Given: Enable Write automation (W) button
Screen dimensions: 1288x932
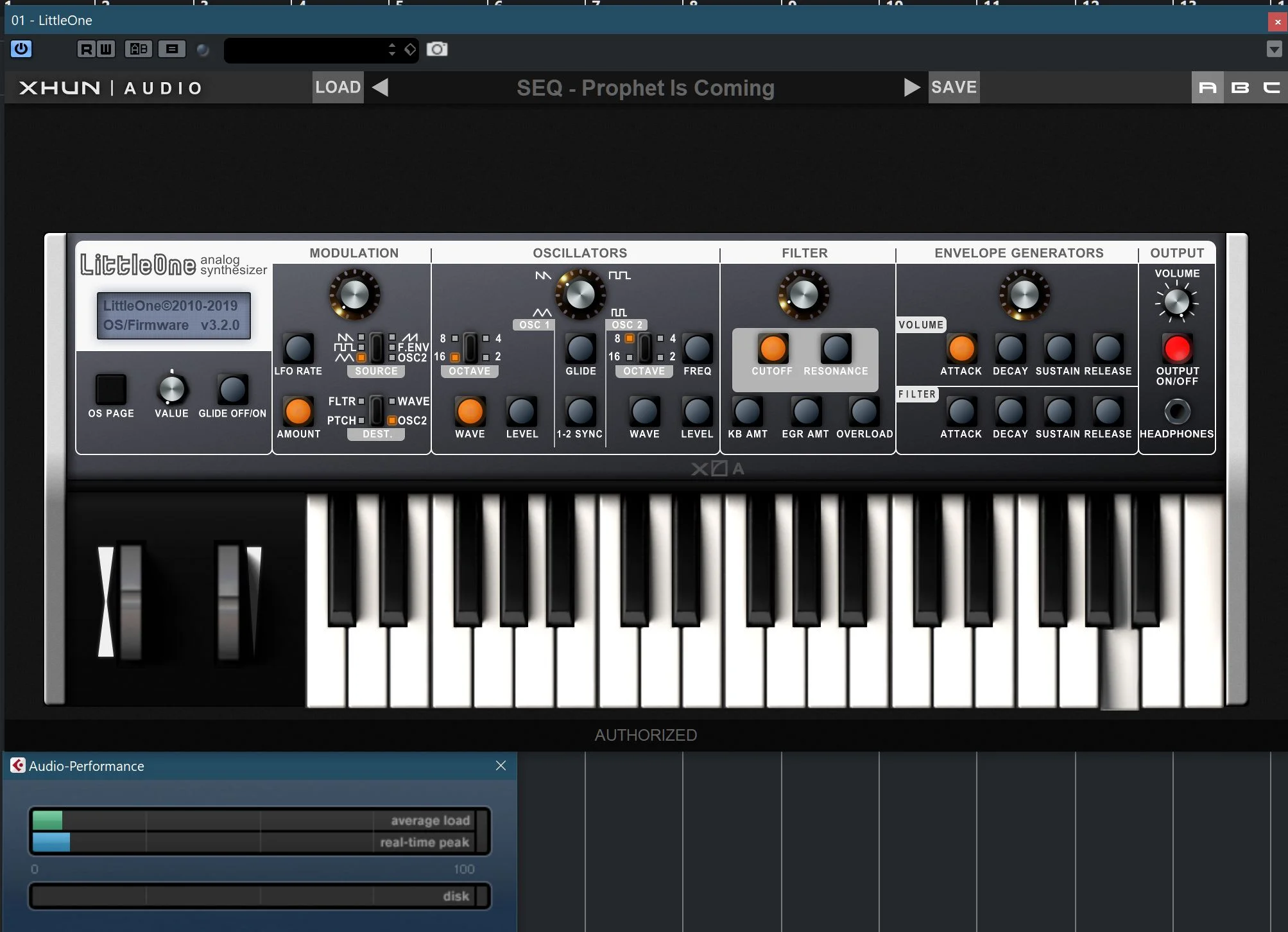Looking at the screenshot, I should pos(106,49).
